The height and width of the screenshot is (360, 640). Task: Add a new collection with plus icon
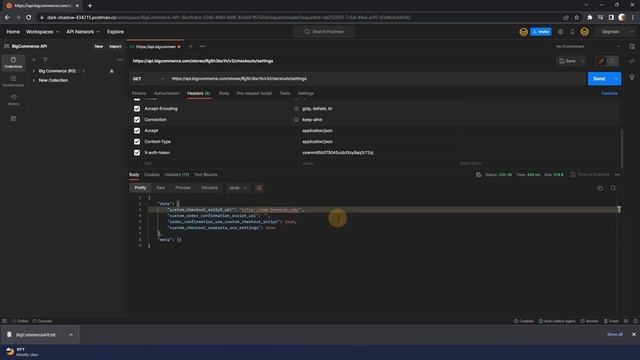tap(34, 60)
